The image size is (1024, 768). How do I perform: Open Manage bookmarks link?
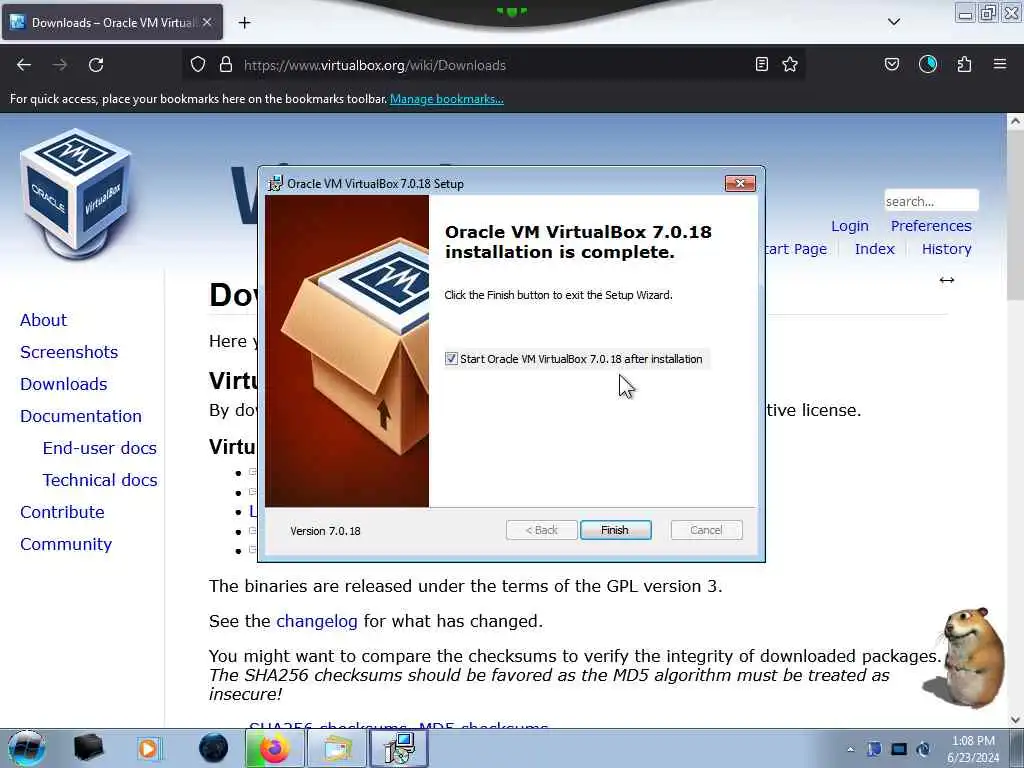pyautogui.click(x=447, y=99)
